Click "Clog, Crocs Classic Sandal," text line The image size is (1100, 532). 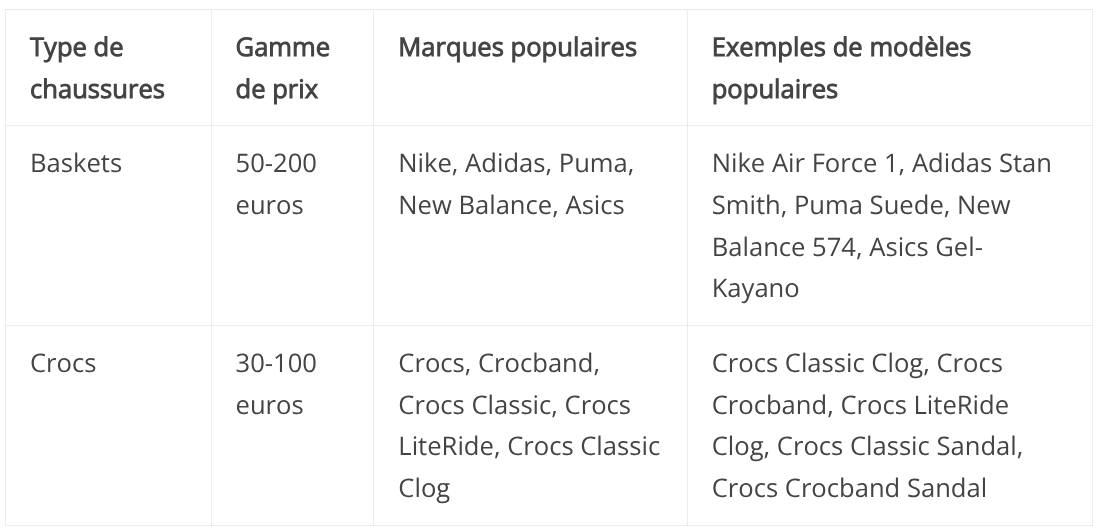(x=867, y=446)
